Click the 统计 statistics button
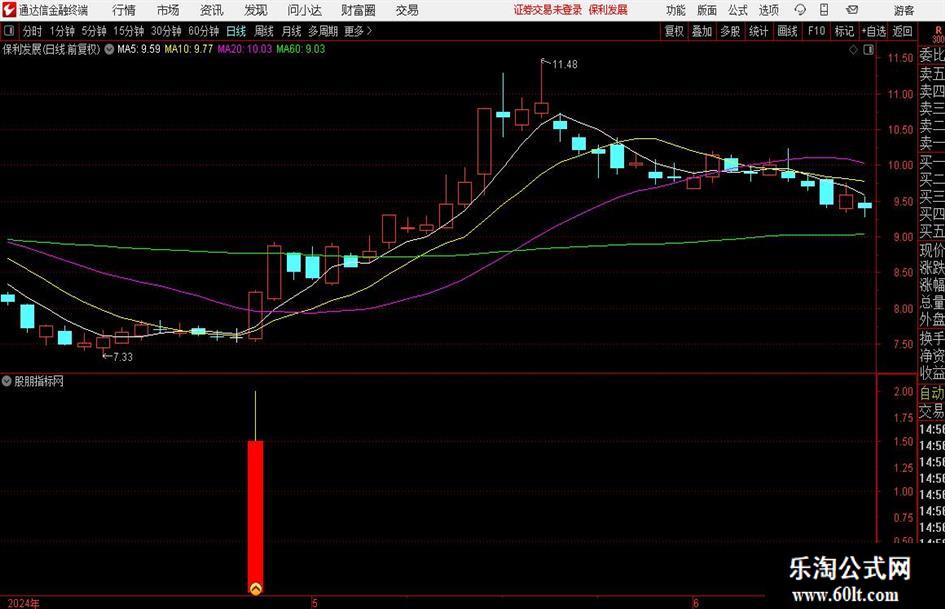This screenshot has height=609, width=945. pos(758,31)
